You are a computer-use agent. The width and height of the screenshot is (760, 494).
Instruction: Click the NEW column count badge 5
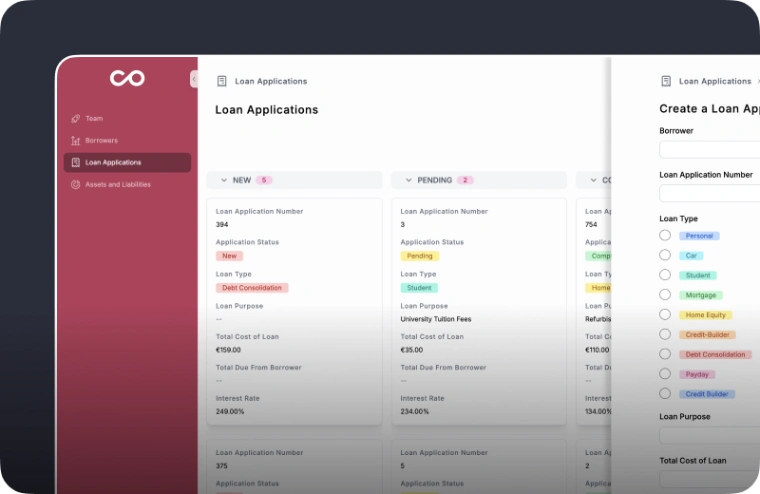coord(264,180)
